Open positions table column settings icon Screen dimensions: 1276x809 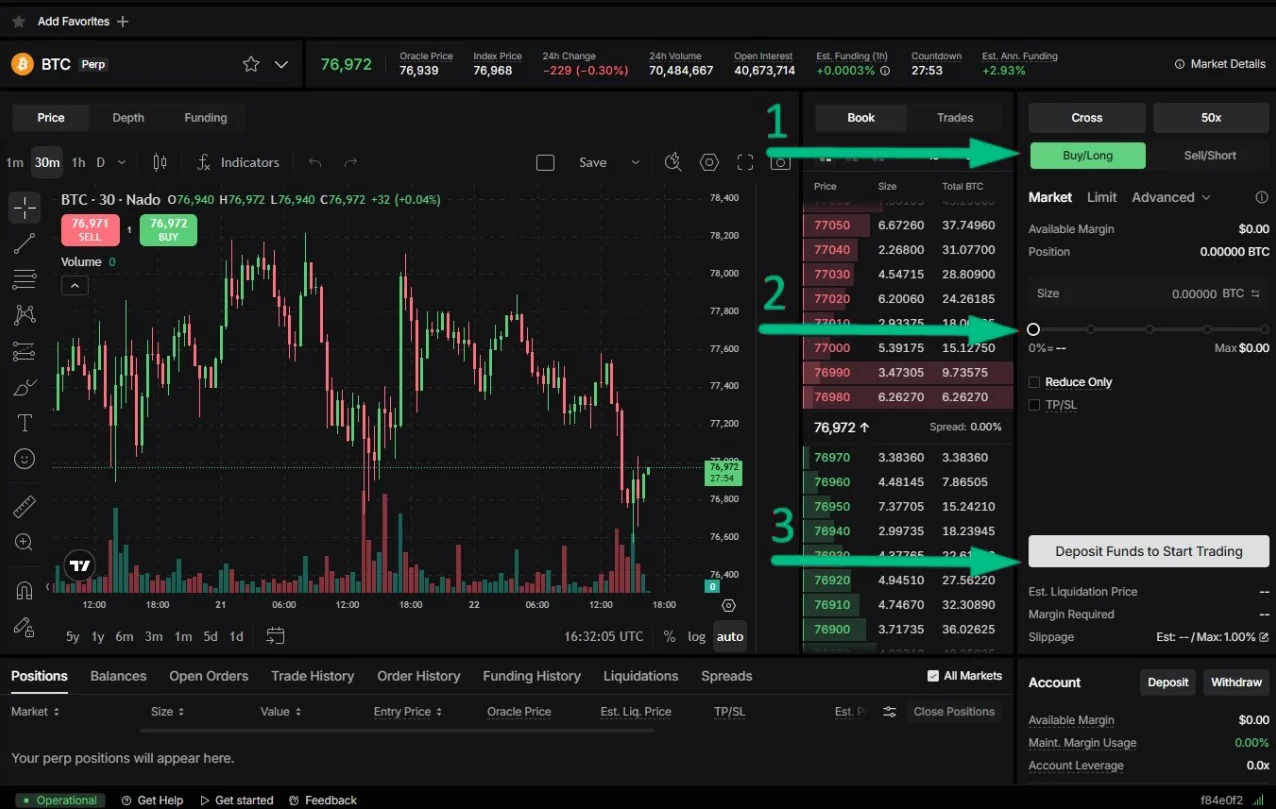coord(889,712)
